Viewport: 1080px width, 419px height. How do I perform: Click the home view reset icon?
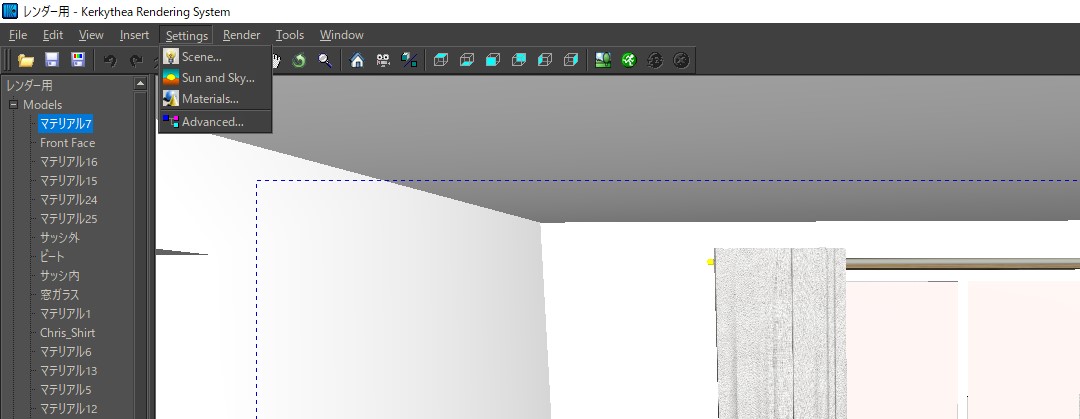tap(357, 61)
